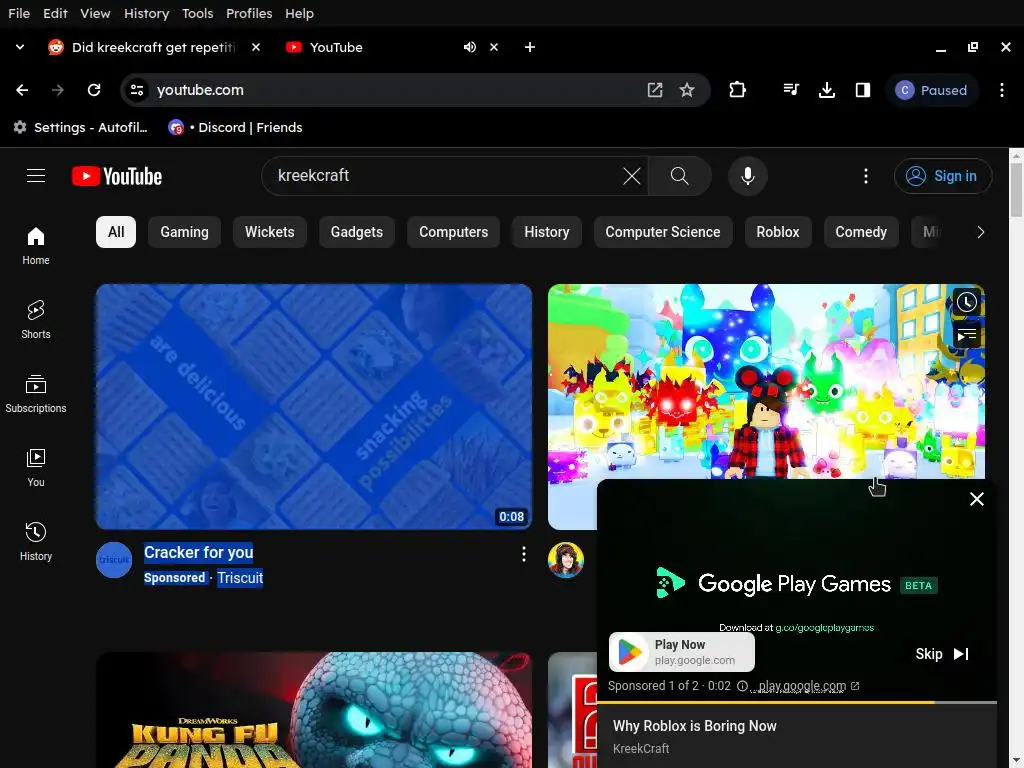Open Discord Friends bookmark
1024x768 pixels.
[235, 127]
